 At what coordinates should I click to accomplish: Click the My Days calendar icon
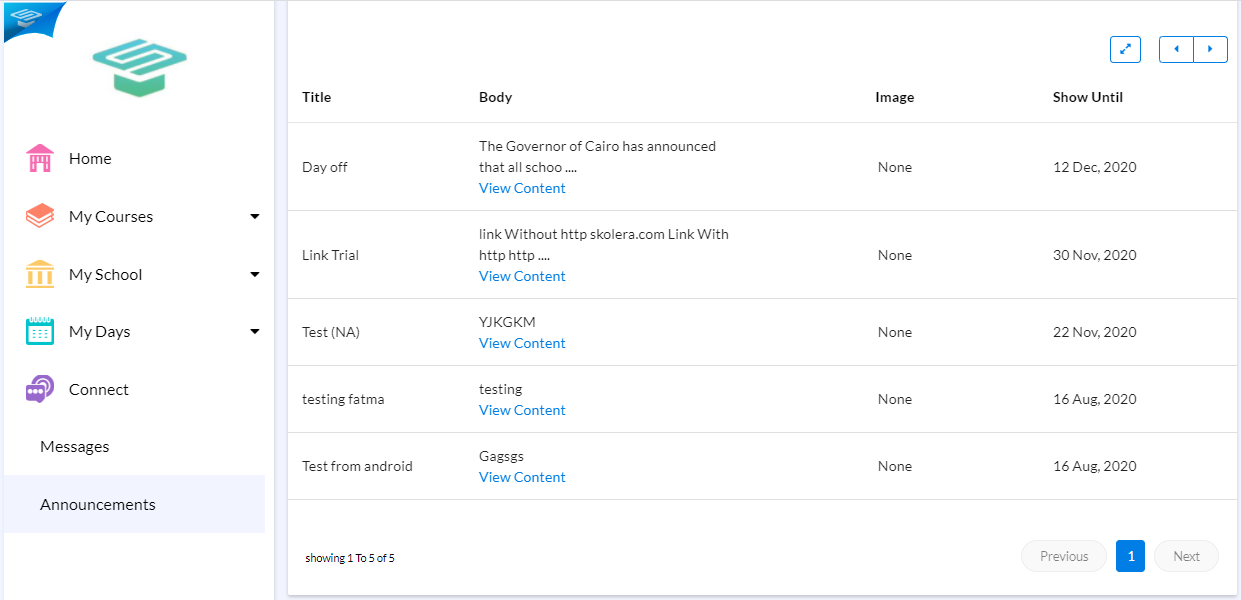40,332
